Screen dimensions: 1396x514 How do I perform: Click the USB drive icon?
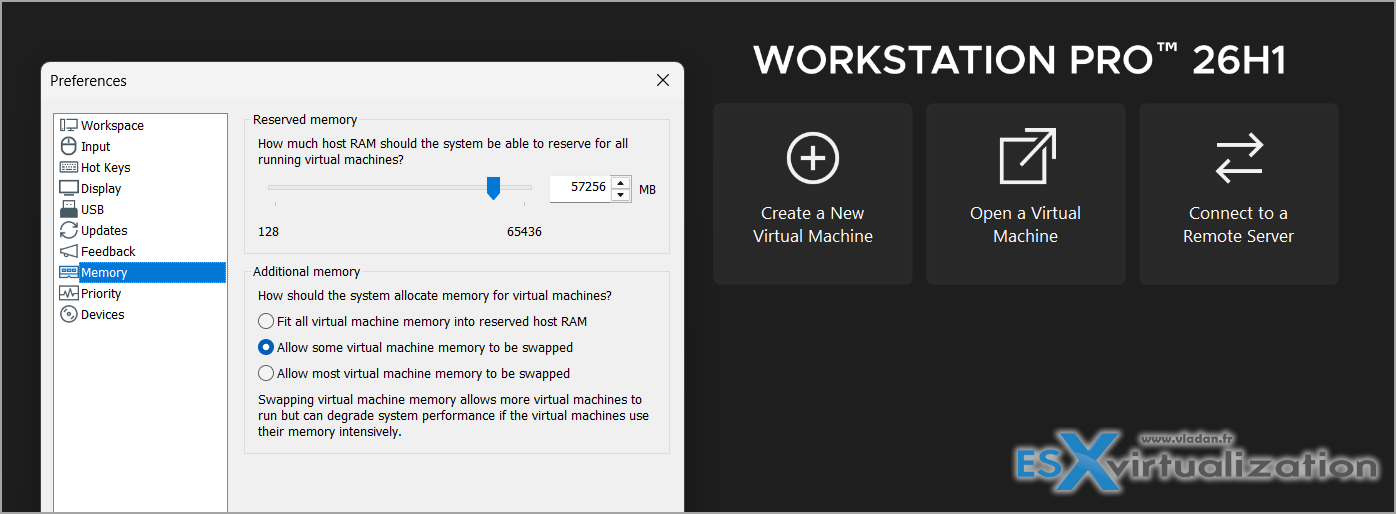click(x=68, y=209)
